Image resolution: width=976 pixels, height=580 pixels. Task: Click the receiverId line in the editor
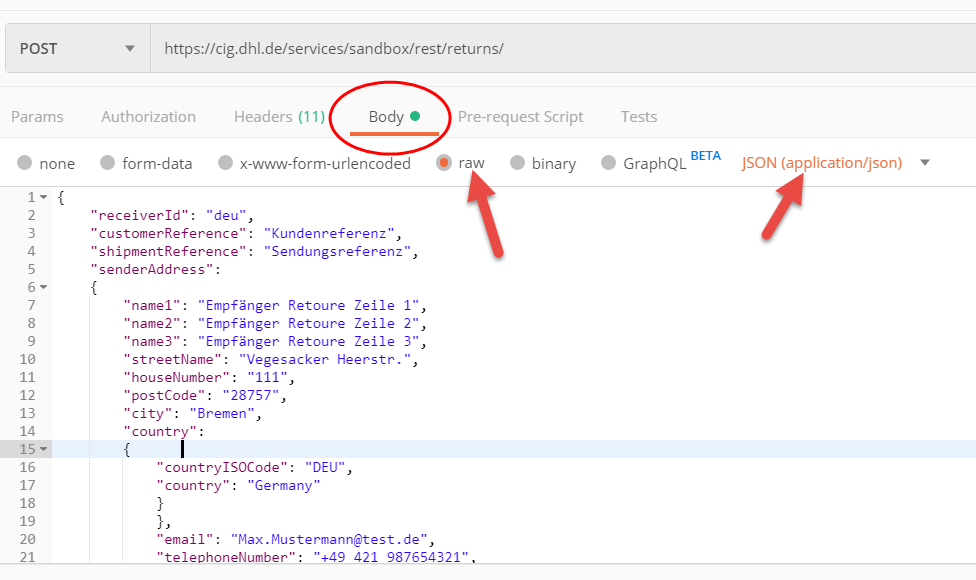tap(173, 215)
